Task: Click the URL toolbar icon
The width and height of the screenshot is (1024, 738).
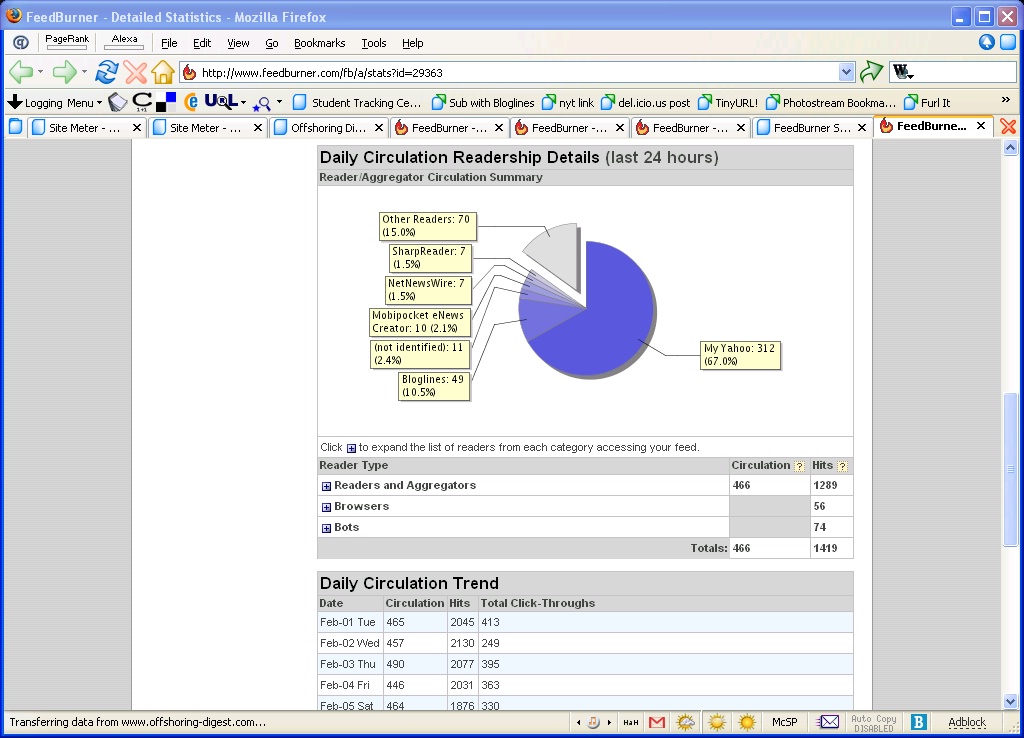Action: click(x=221, y=101)
